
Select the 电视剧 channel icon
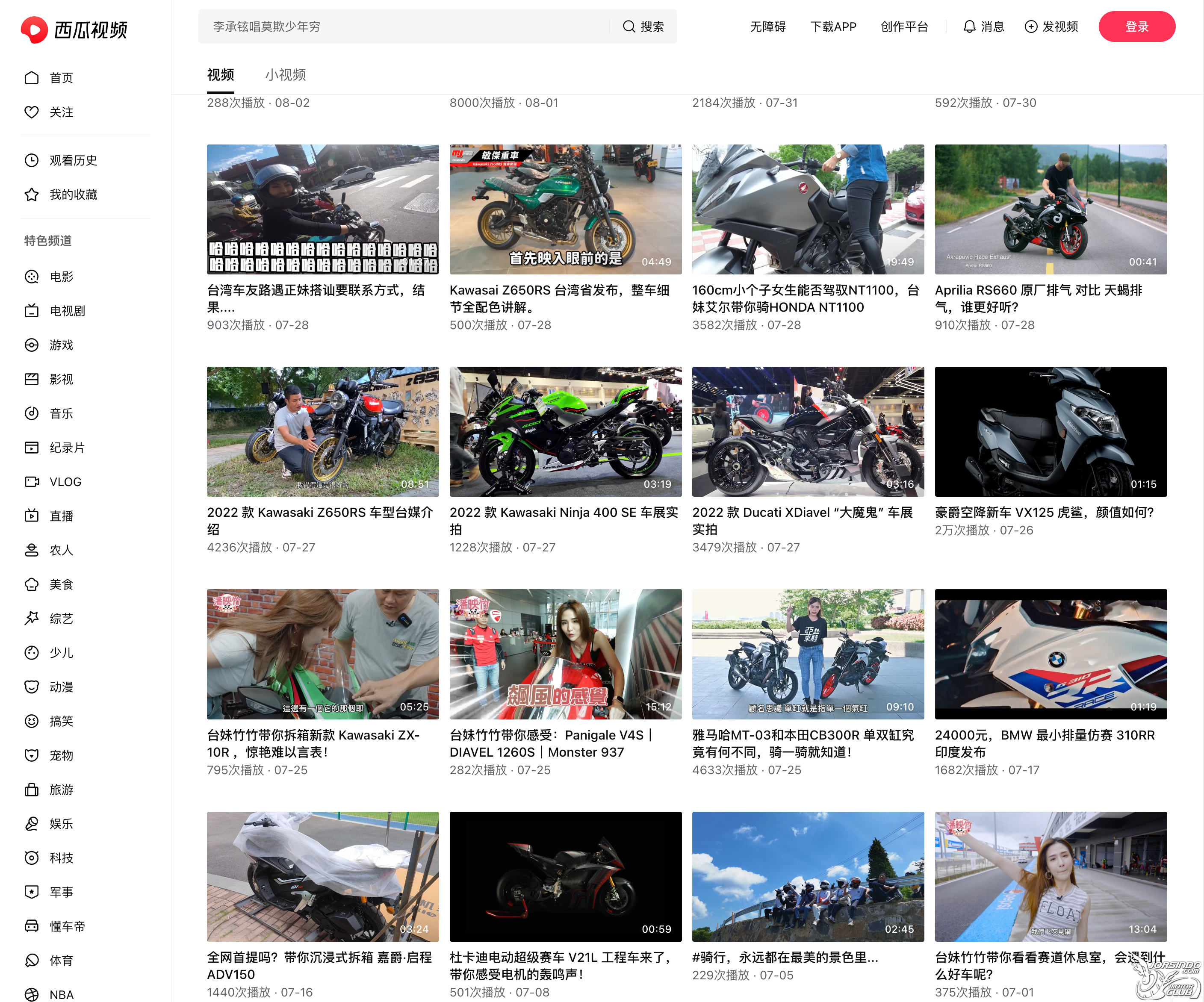(x=32, y=311)
